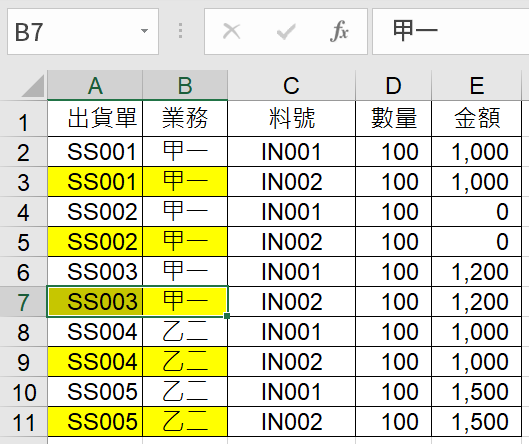Click the formula bar showing 甲一
This screenshot has width=529, height=444.
(x=451, y=32)
